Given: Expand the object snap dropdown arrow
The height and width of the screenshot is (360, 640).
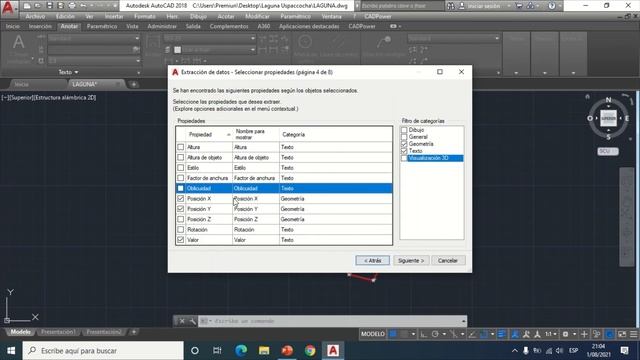Looking at the screenshot, I should 492,334.
